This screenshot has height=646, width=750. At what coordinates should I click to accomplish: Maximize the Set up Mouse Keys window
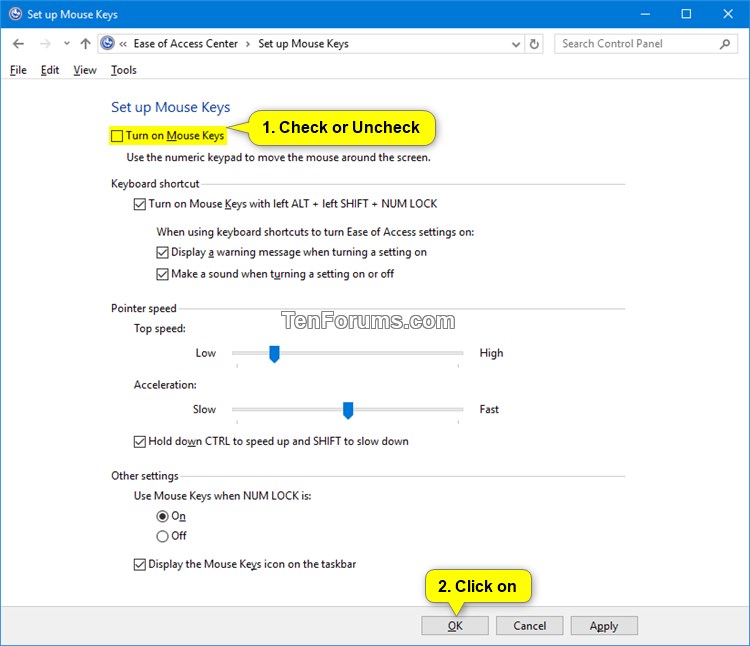pos(686,14)
